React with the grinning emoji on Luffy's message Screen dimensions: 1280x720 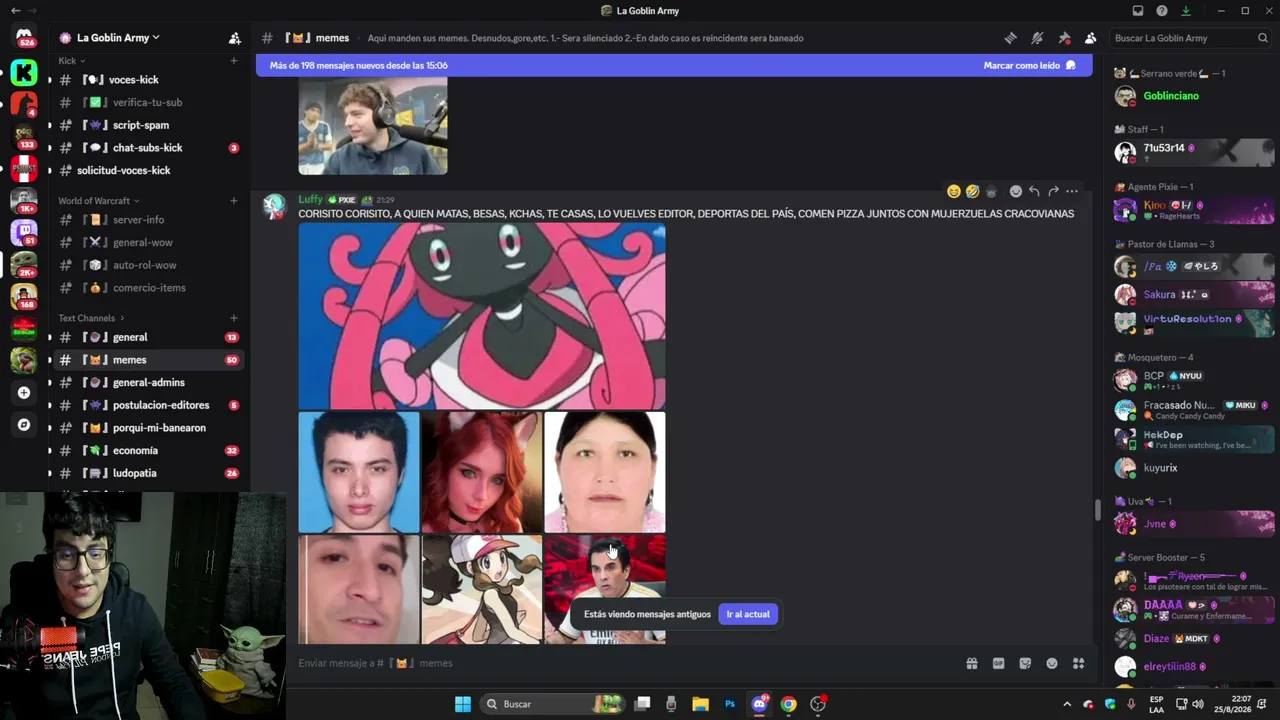pos(954,191)
